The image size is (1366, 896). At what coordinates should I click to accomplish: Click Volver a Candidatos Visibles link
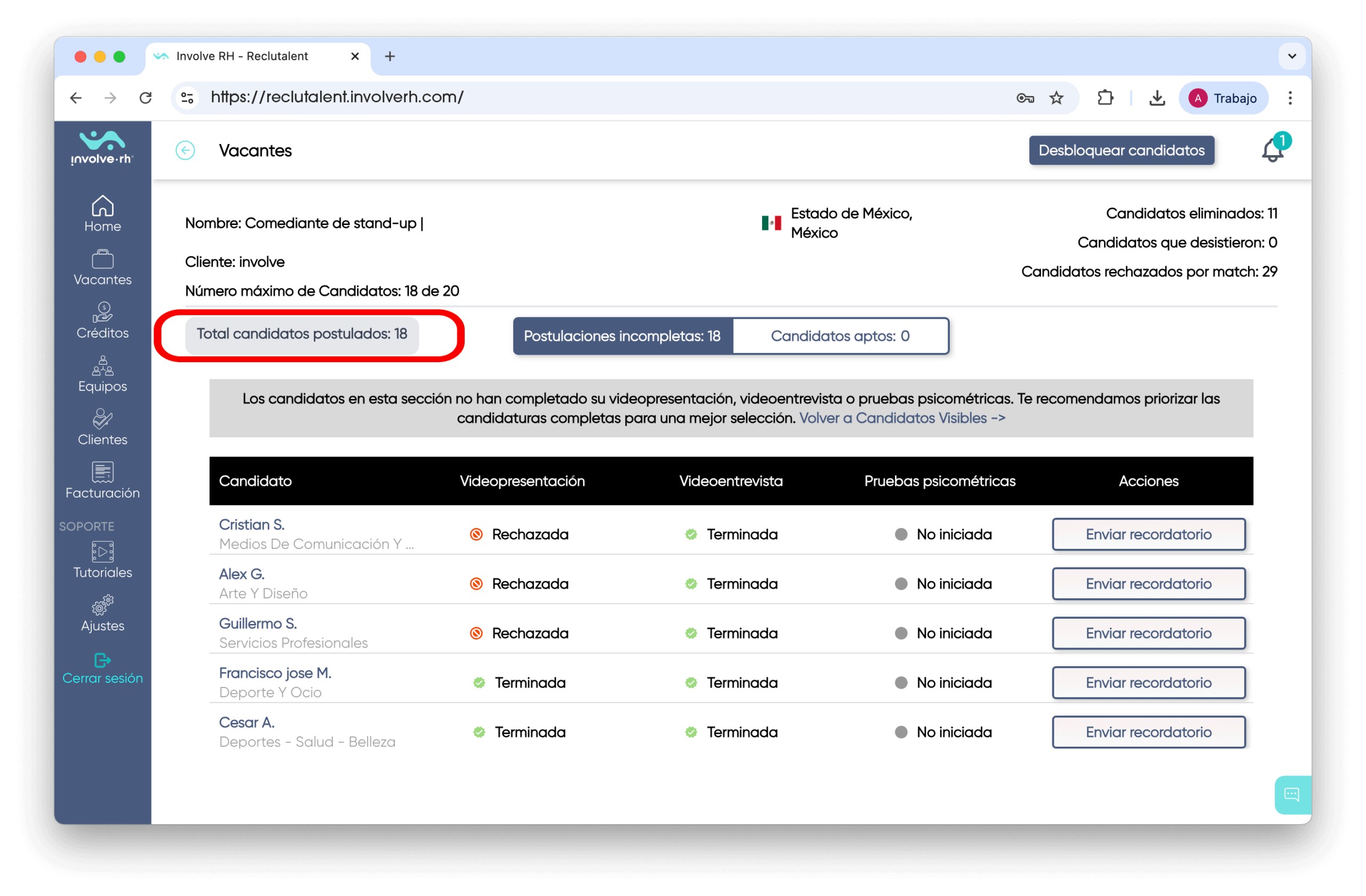pos(902,418)
